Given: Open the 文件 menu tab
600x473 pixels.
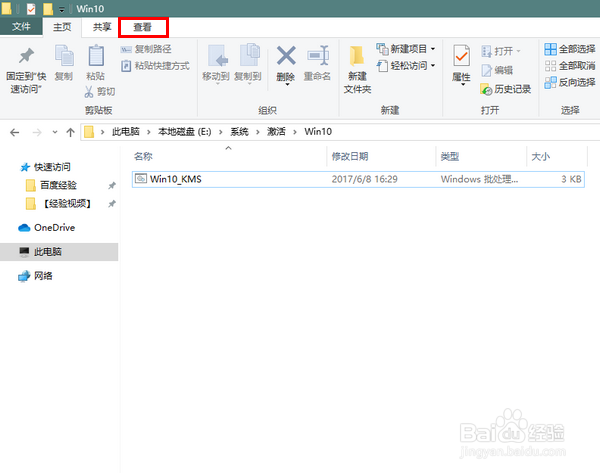Looking at the screenshot, I should point(21,26).
